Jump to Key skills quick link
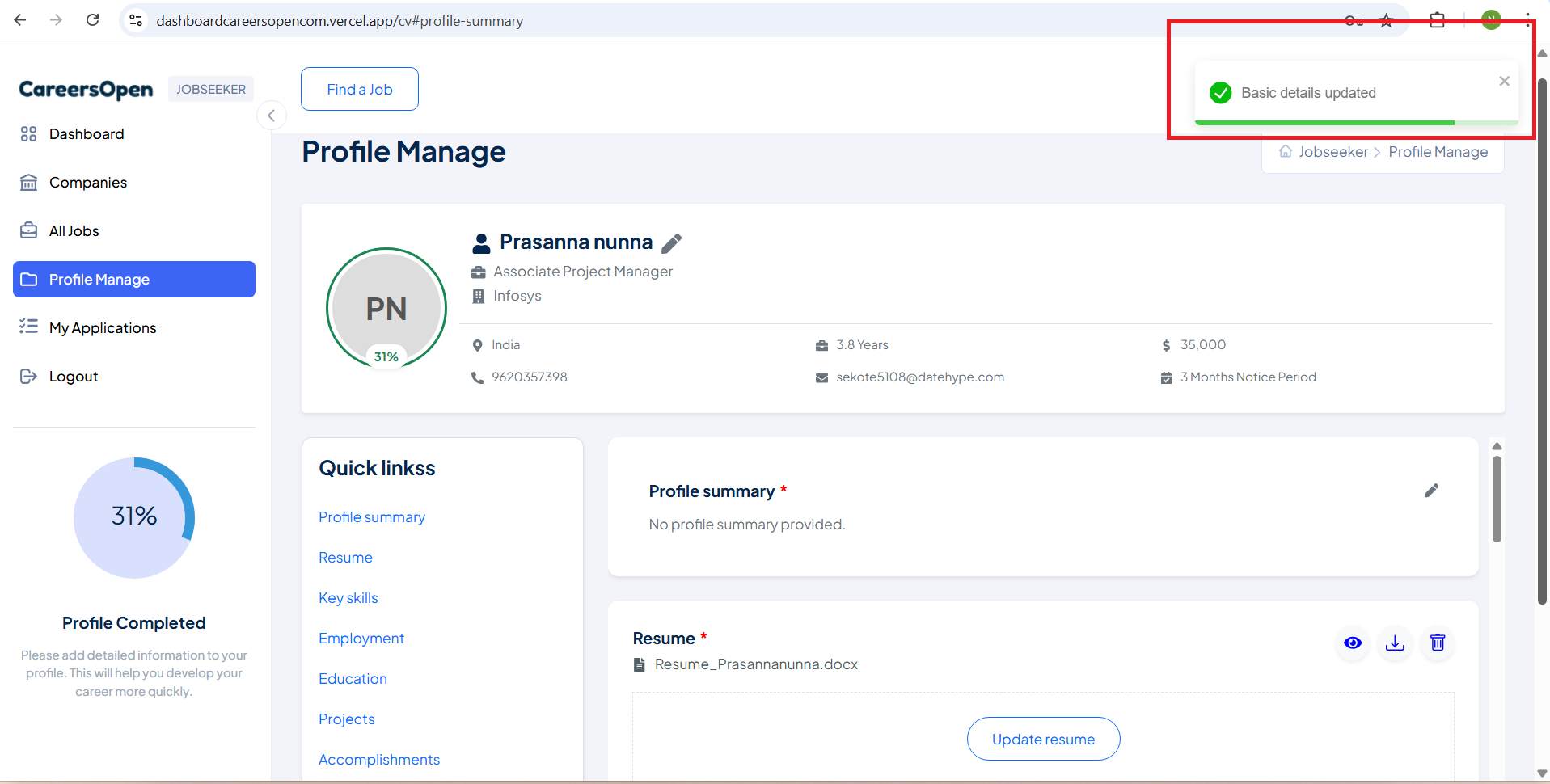Screen dimensions: 1550x784 coord(348,598)
